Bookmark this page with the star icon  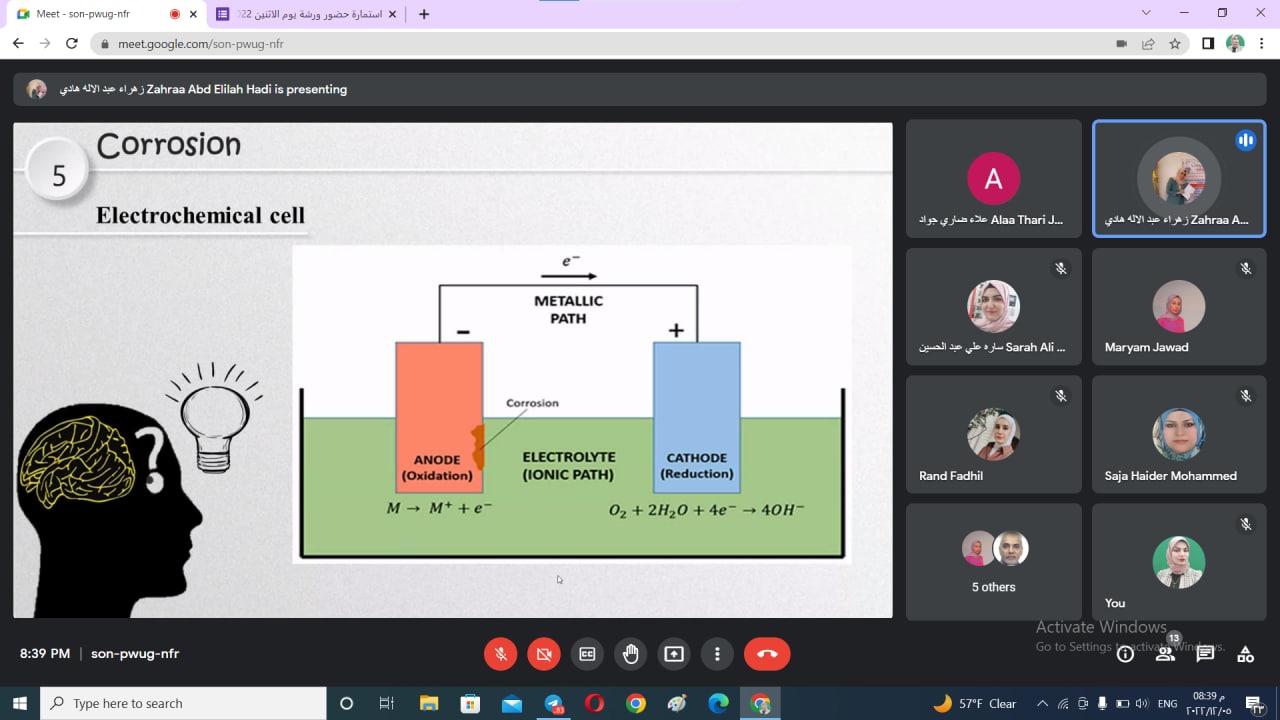(1176, 44)
